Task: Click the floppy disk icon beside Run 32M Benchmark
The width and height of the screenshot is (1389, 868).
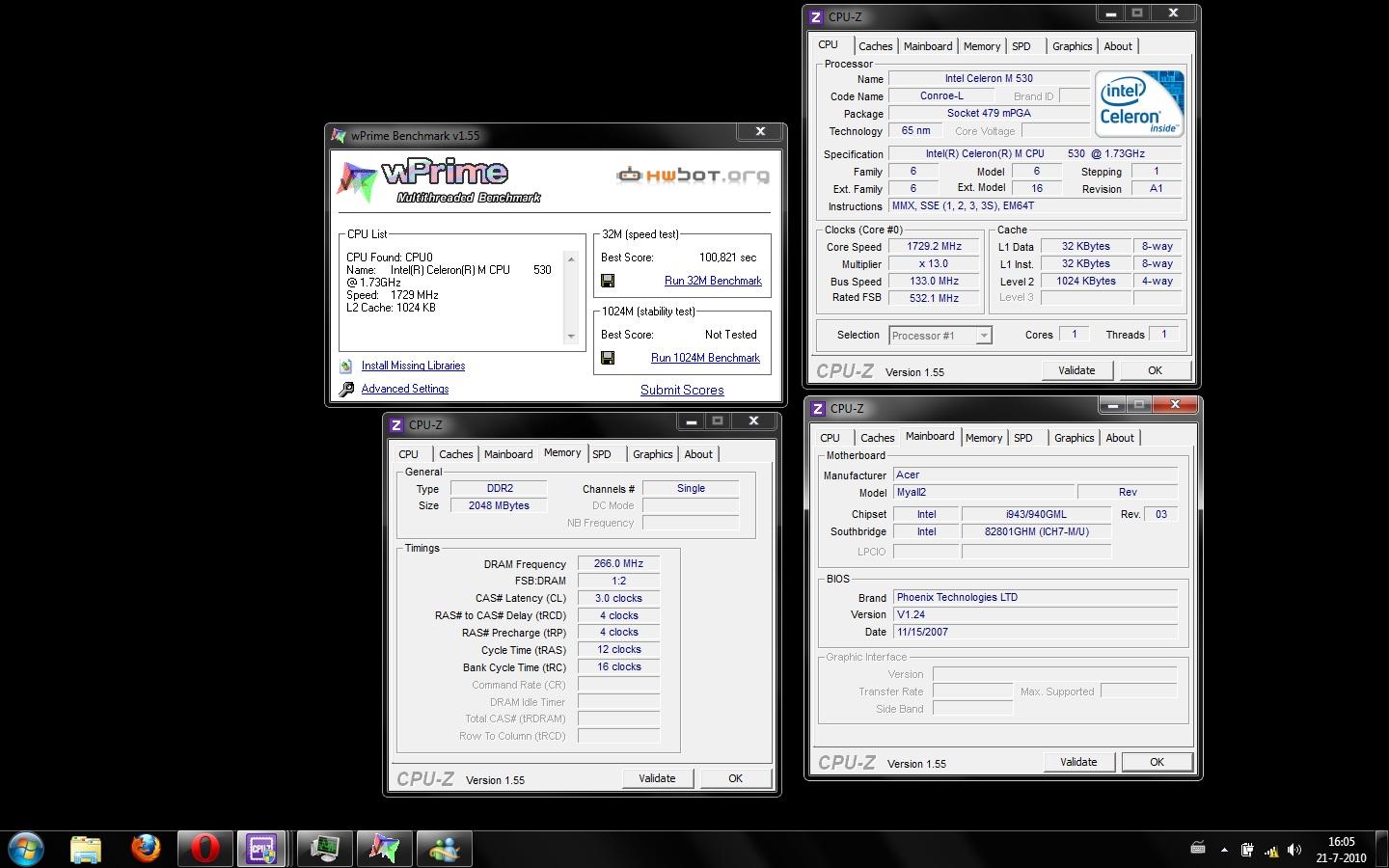Action: pyautogui.click(x=608, y=281)
